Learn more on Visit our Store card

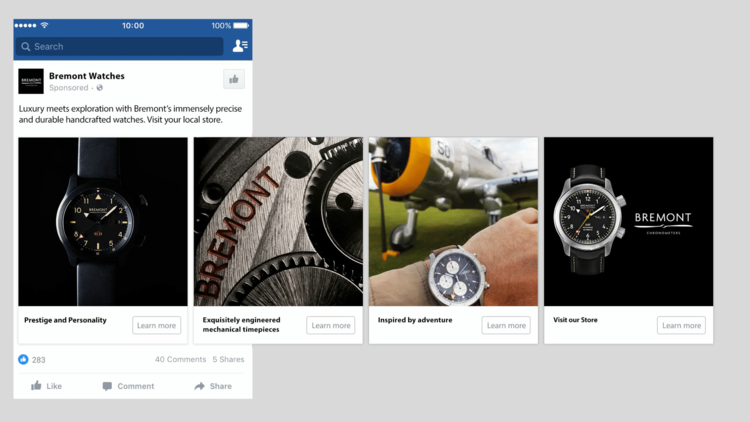pos(681,325)
